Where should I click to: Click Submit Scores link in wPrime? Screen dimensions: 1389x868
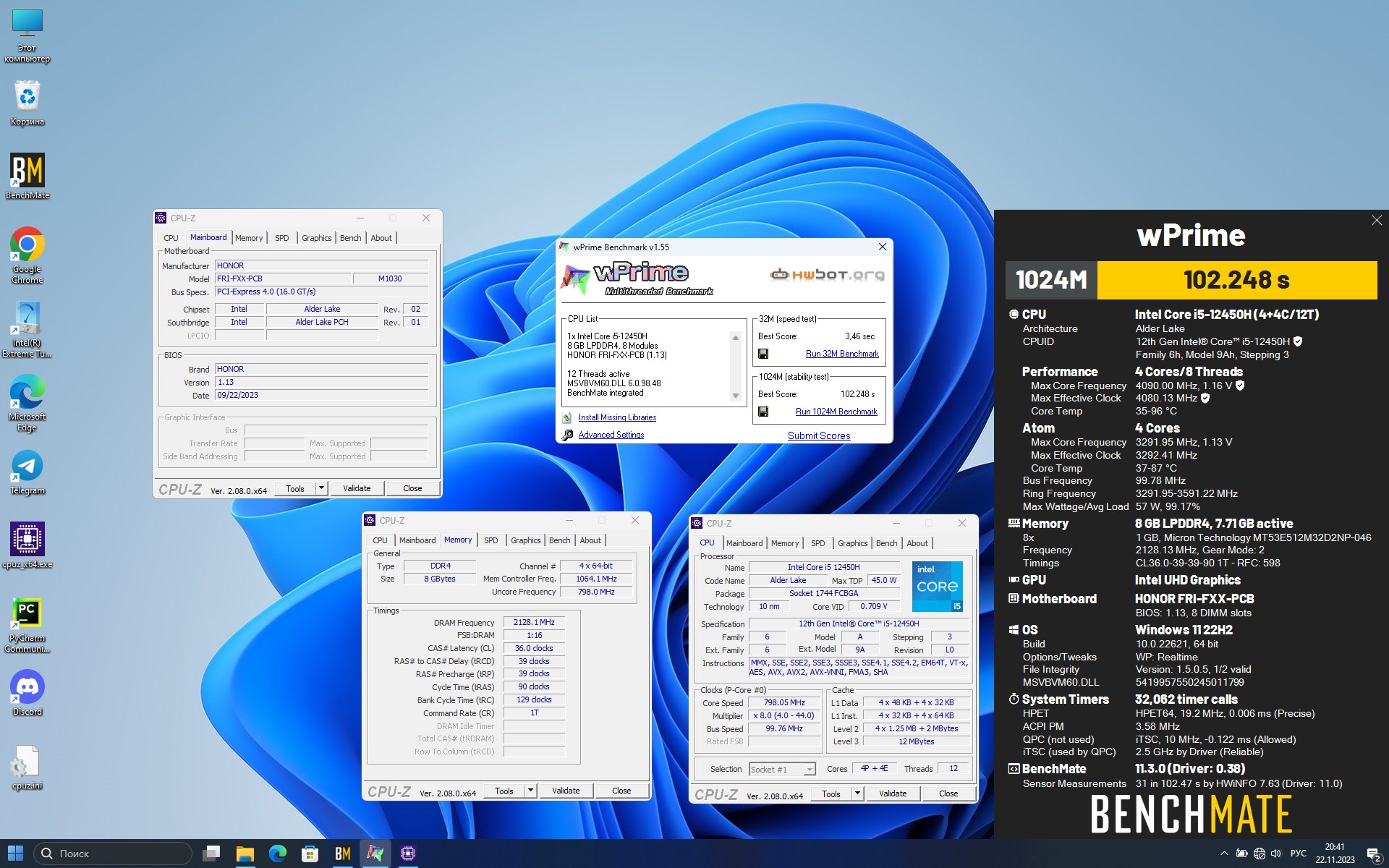pos(819,435)
